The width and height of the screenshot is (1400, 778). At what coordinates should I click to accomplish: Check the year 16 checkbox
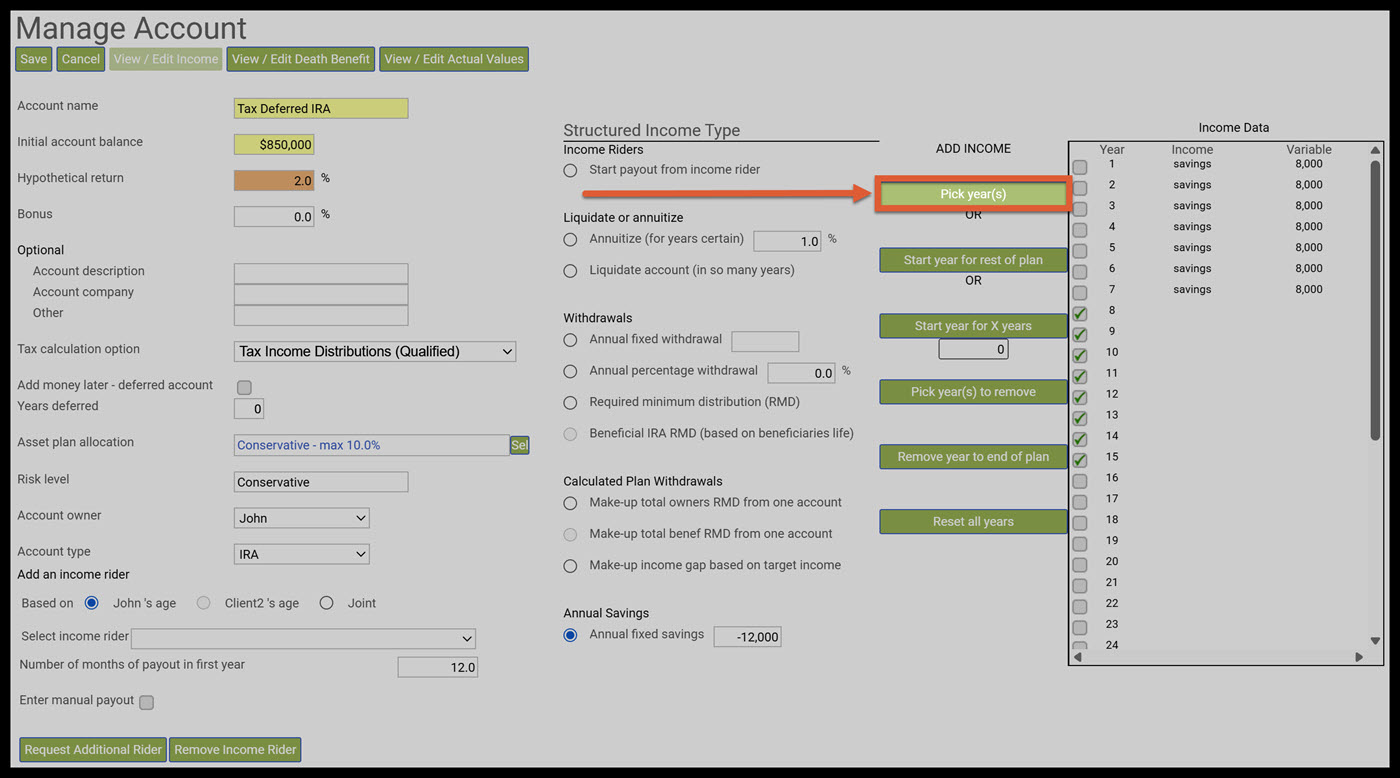tap(1080, 481)
